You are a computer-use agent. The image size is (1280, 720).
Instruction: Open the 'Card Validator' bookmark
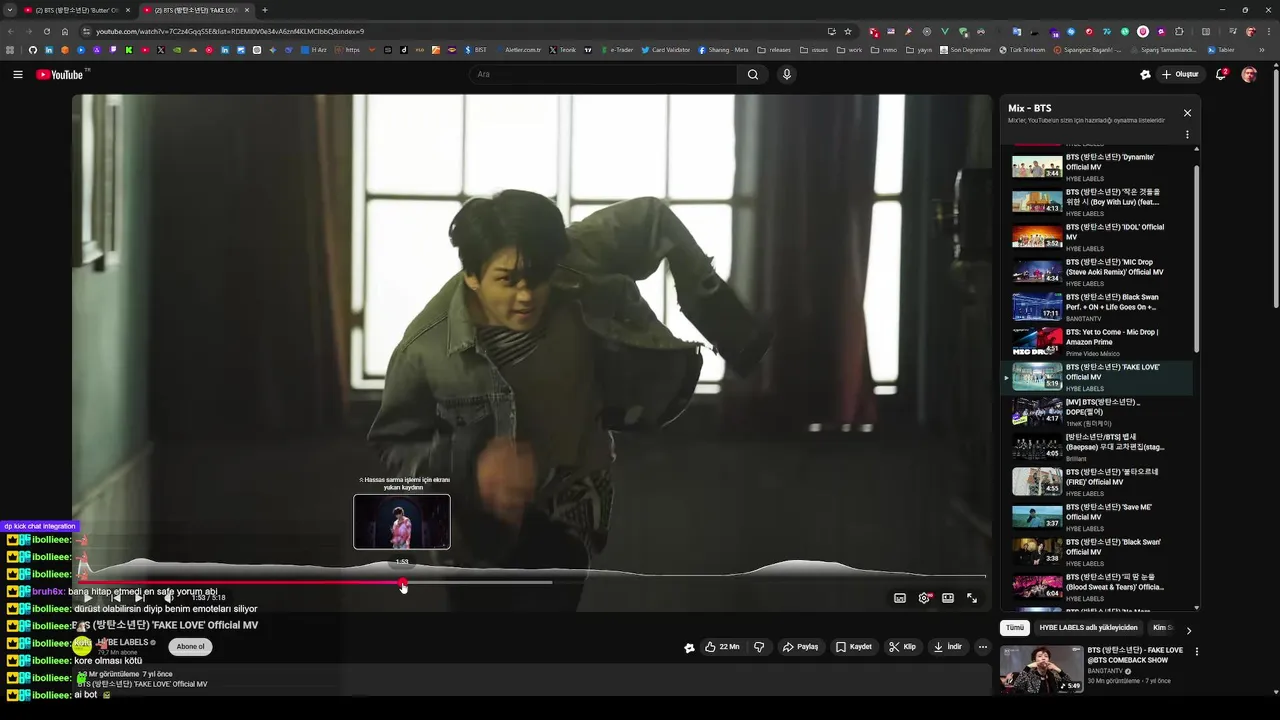(665, 50)
